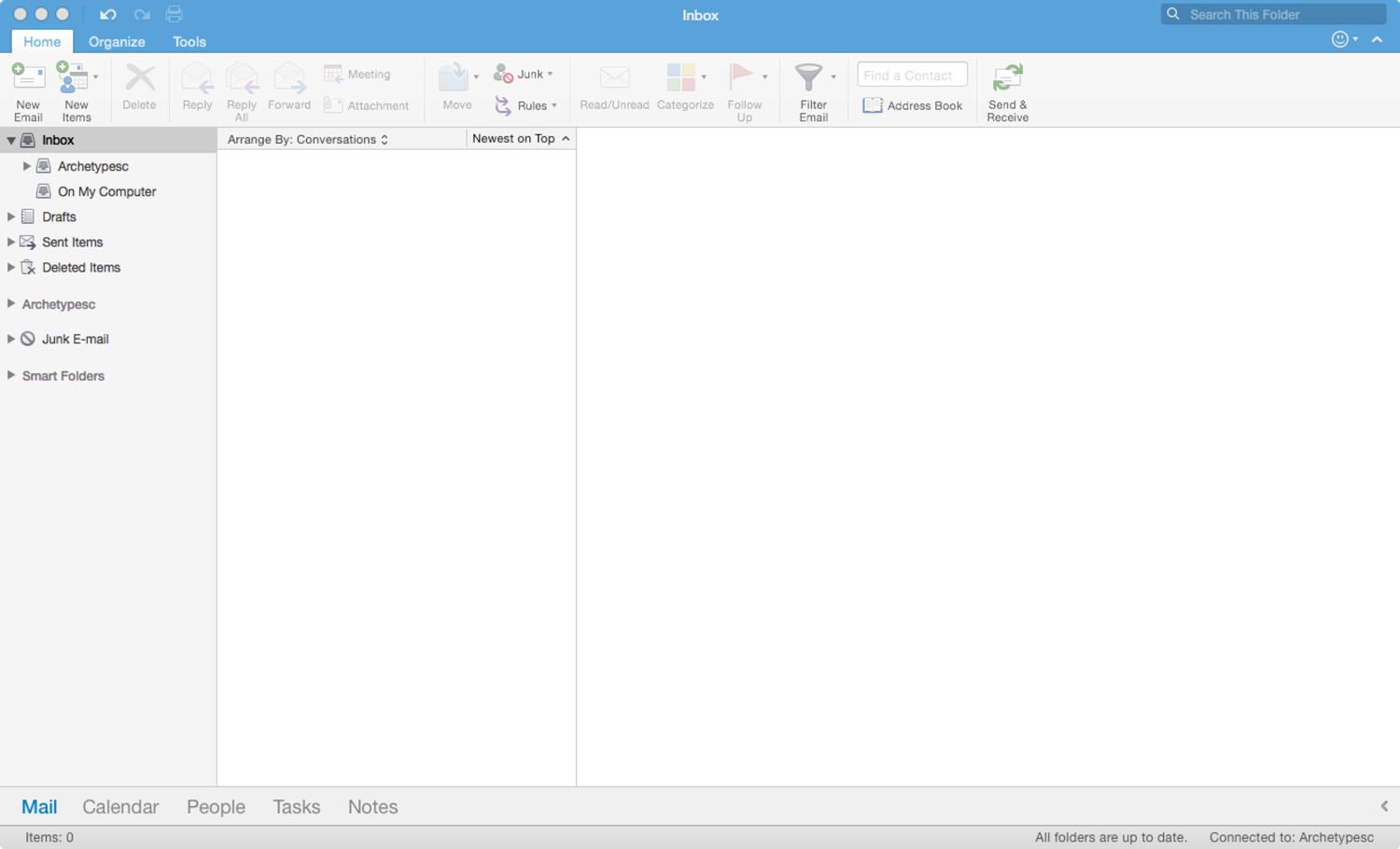Expand the Smart Folders section
This screenshot has height=849, width=1400.
tap(11, 375)
